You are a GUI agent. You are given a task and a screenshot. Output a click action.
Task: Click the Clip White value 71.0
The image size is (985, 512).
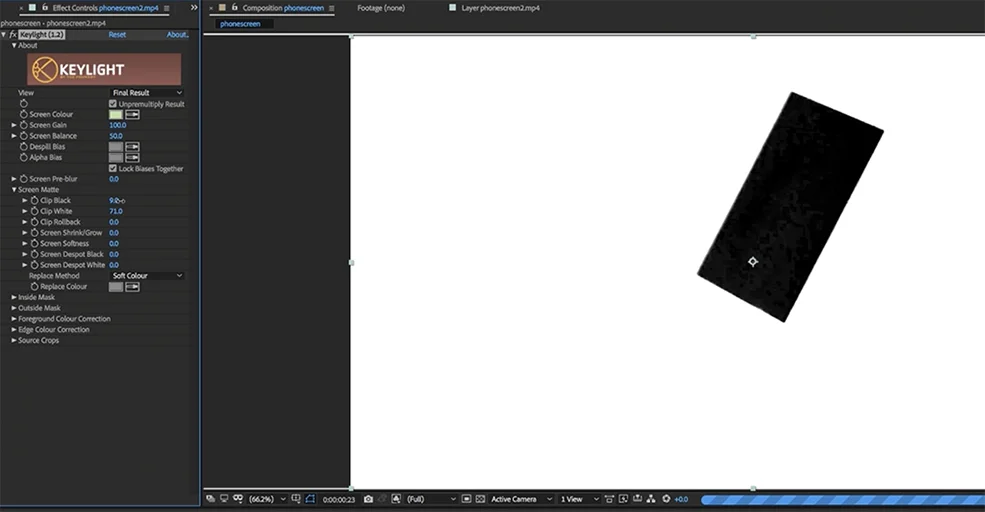[116, 211]
